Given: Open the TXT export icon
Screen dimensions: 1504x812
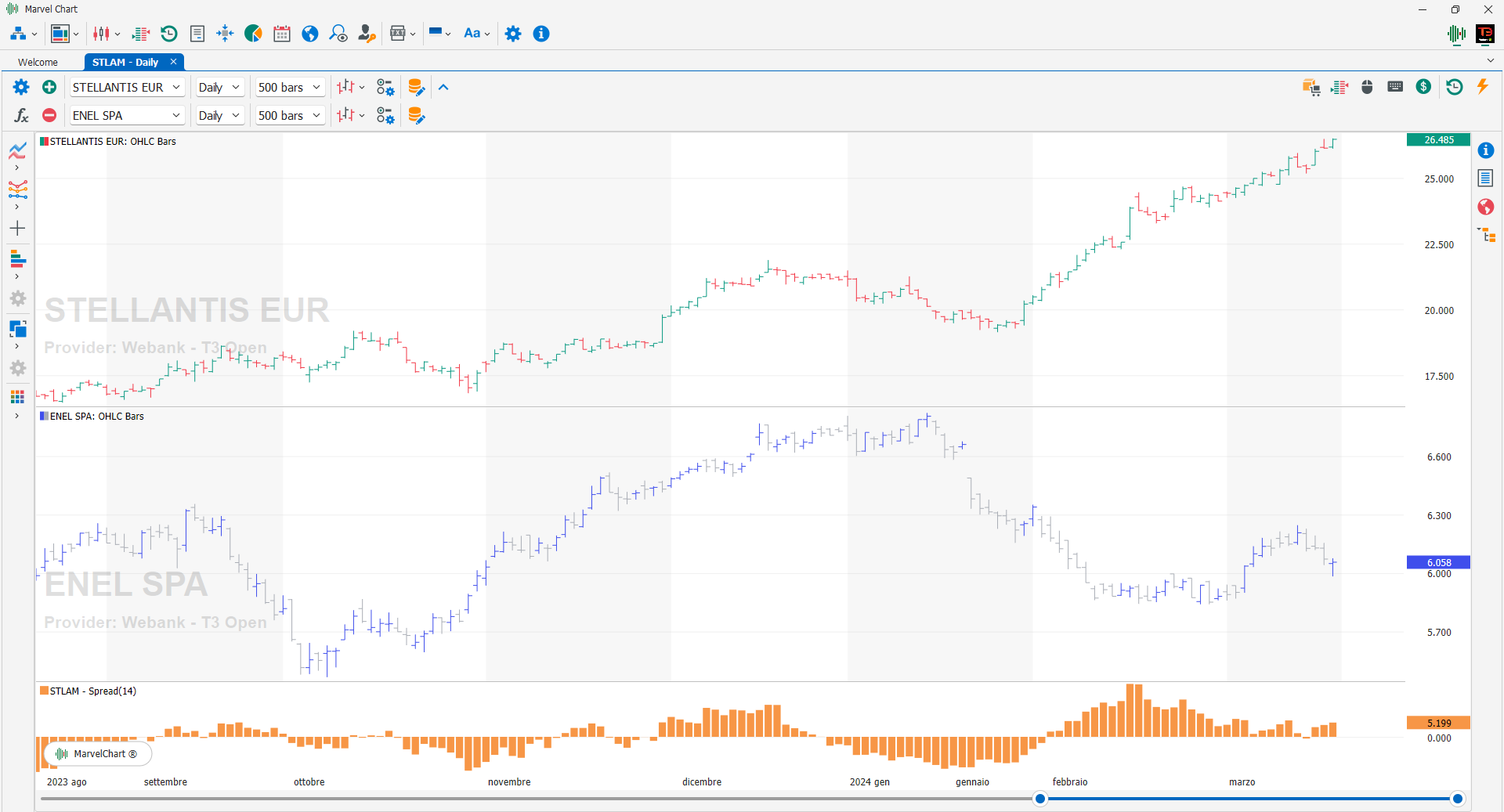Looking at the screenshot, I should click(x=398, y=34).
